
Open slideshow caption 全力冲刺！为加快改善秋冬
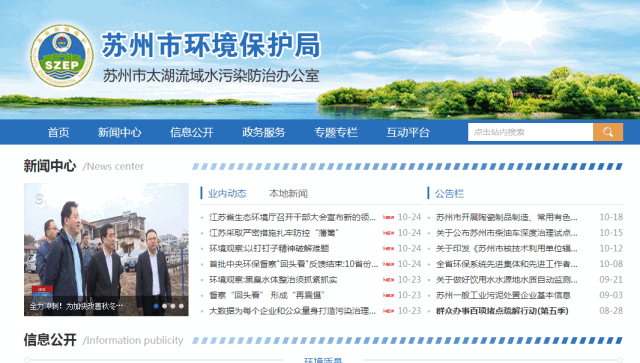tap(76, 306)
